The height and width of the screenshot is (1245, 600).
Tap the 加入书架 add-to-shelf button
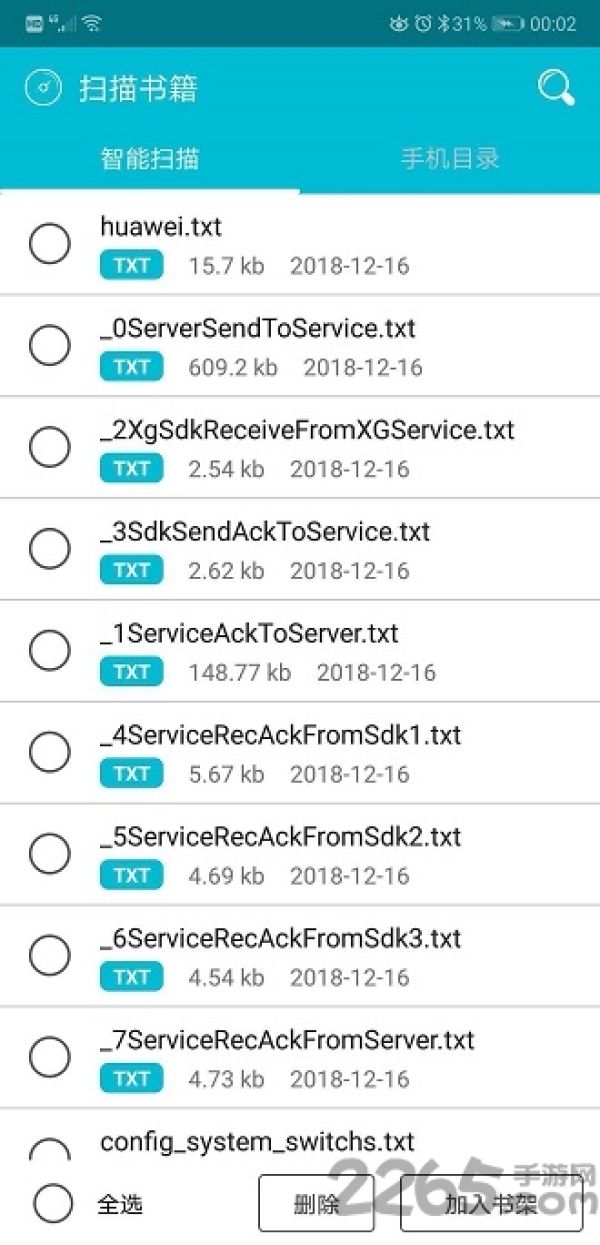point(491,1203)
